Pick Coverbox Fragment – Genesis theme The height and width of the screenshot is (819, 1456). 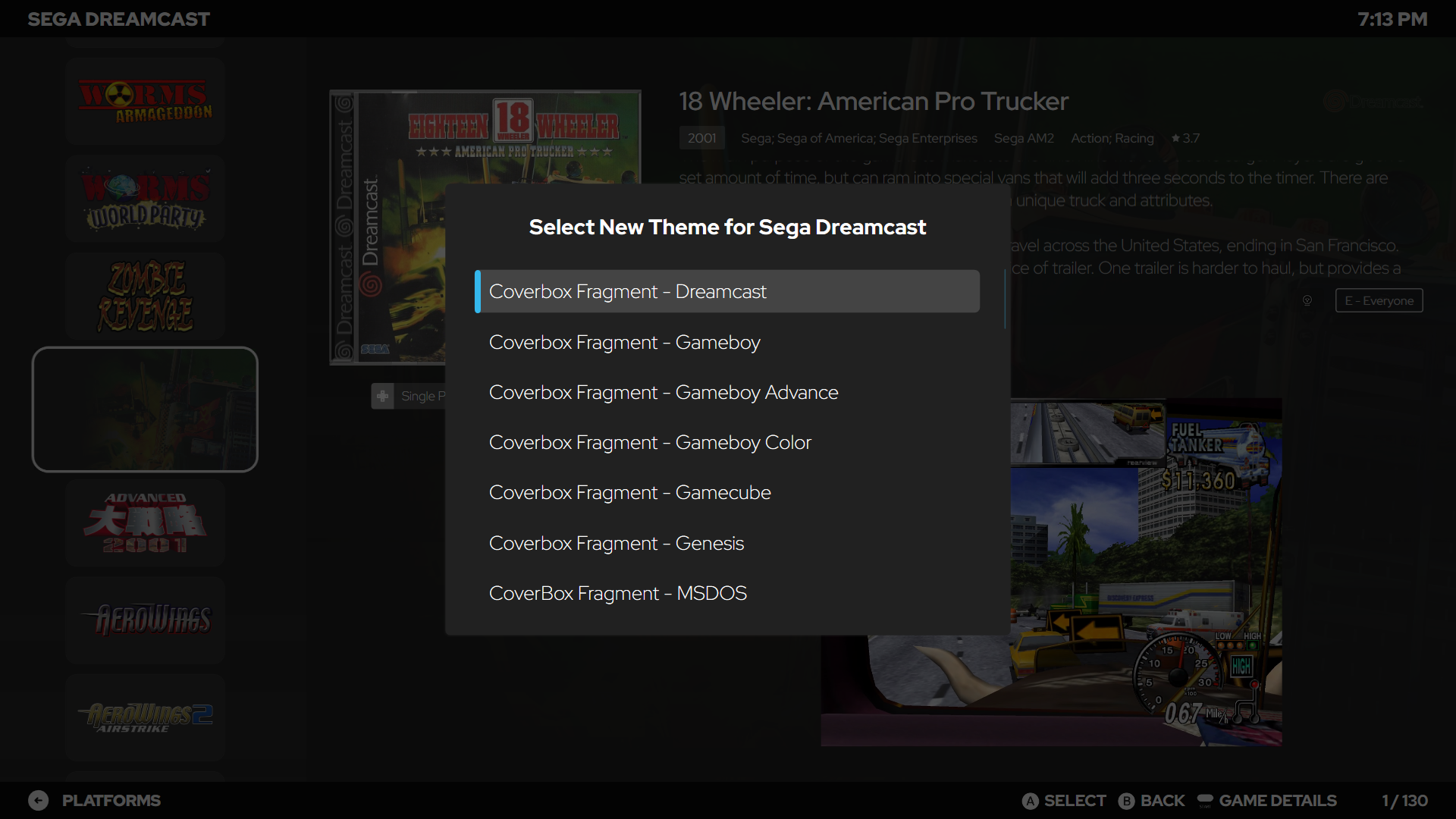click(x=727, y=543)
